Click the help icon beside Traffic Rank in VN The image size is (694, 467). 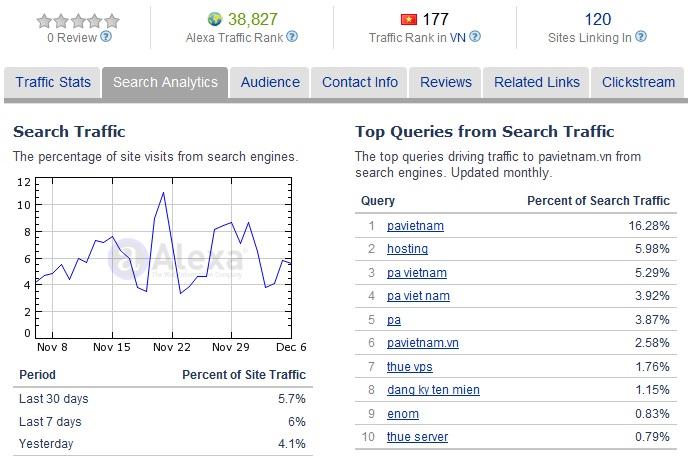(475, 37)
